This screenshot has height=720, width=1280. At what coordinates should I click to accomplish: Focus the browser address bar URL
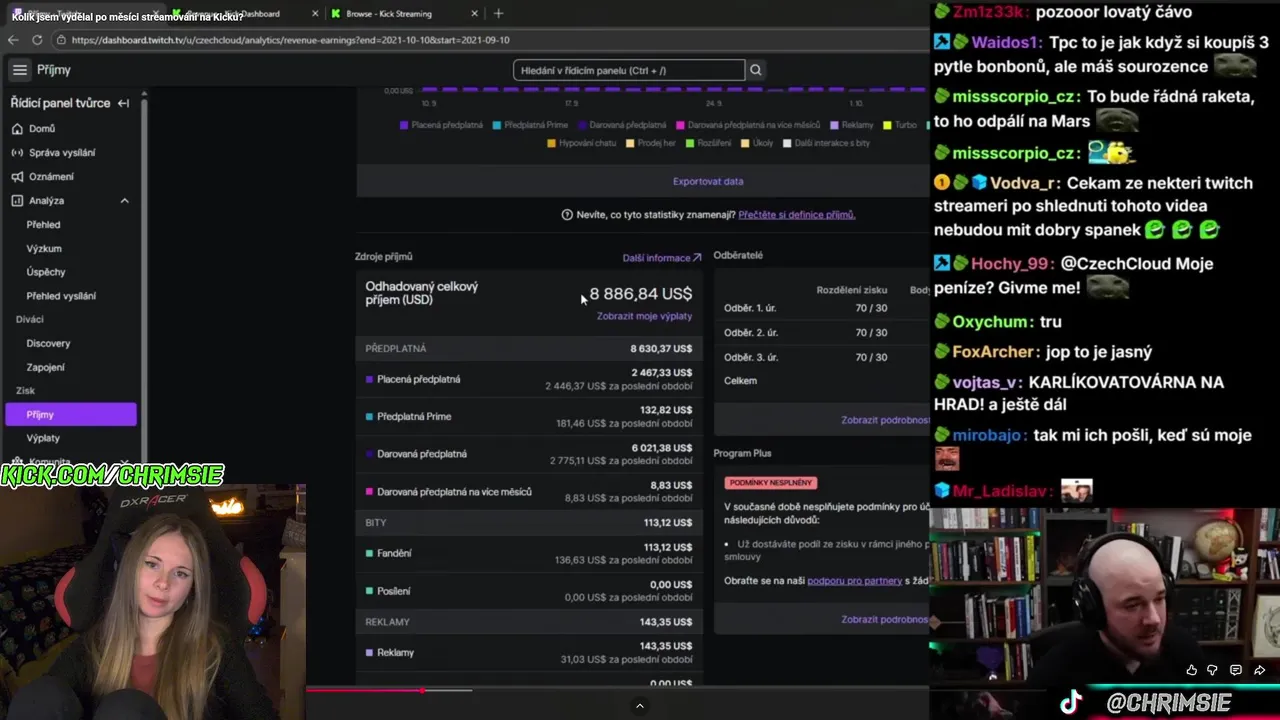pos(290,40)
